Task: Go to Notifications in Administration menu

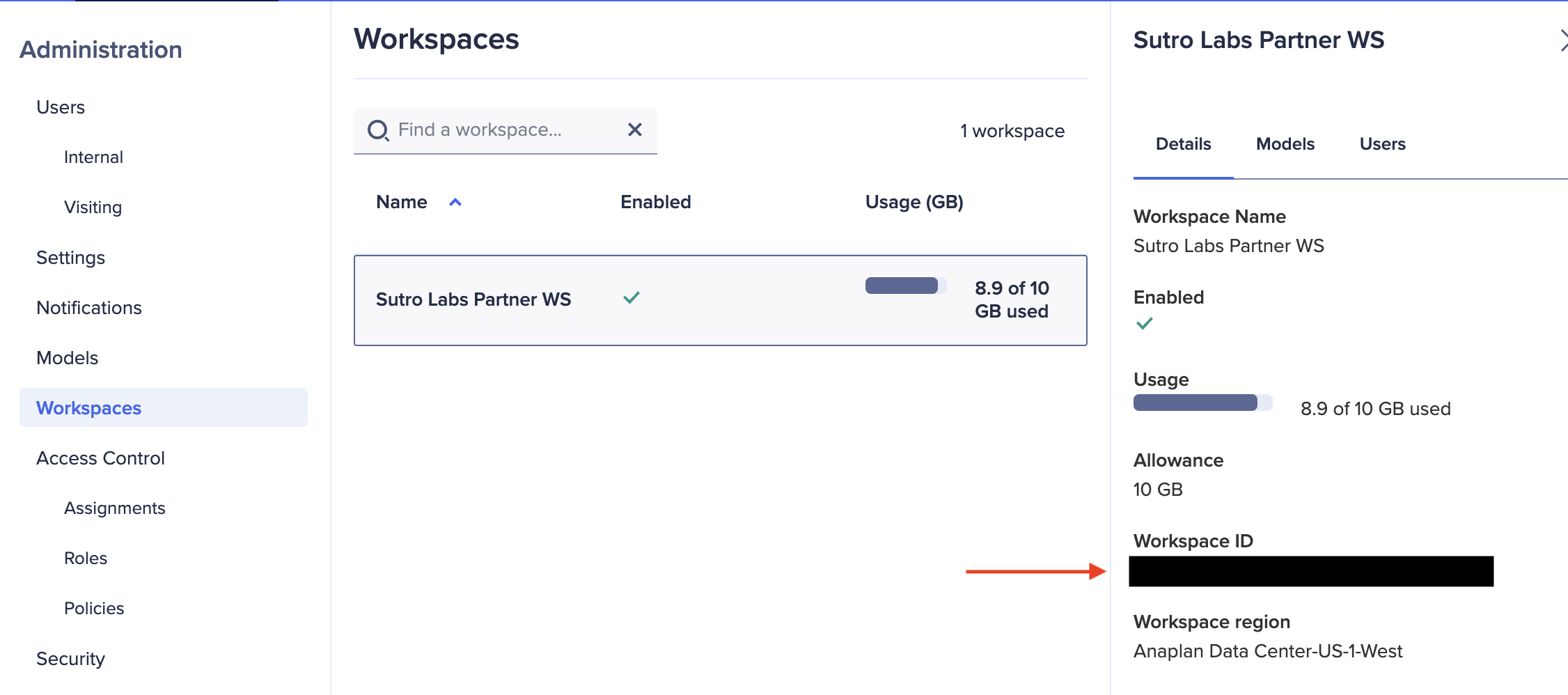Action: point(89,308)
